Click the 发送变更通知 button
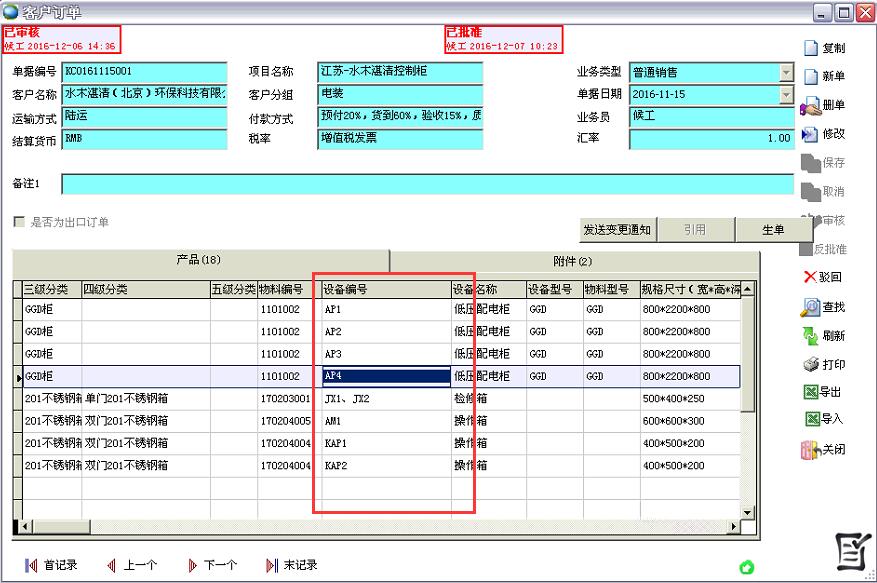Screen dimensions: 877x583 pos(616,230)
